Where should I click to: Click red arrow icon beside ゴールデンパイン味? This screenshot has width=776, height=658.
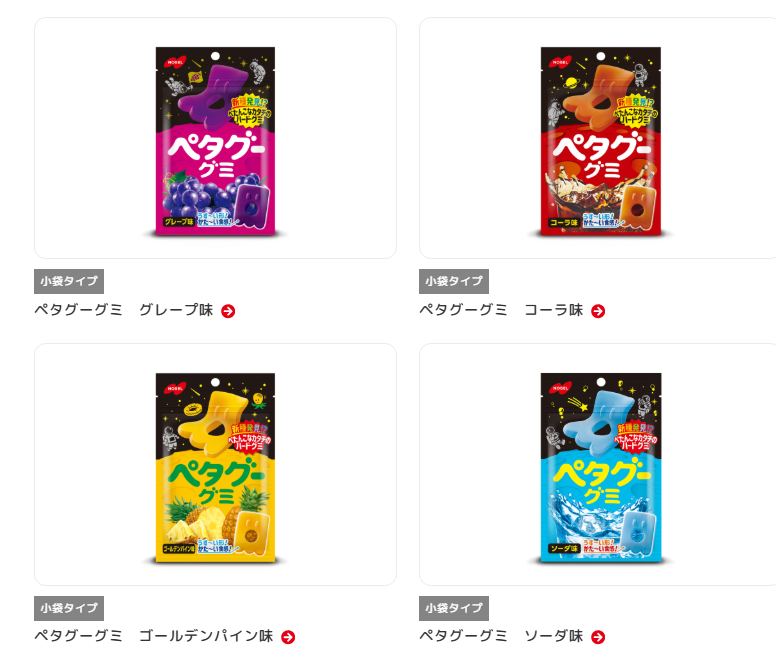click(288, 637)
